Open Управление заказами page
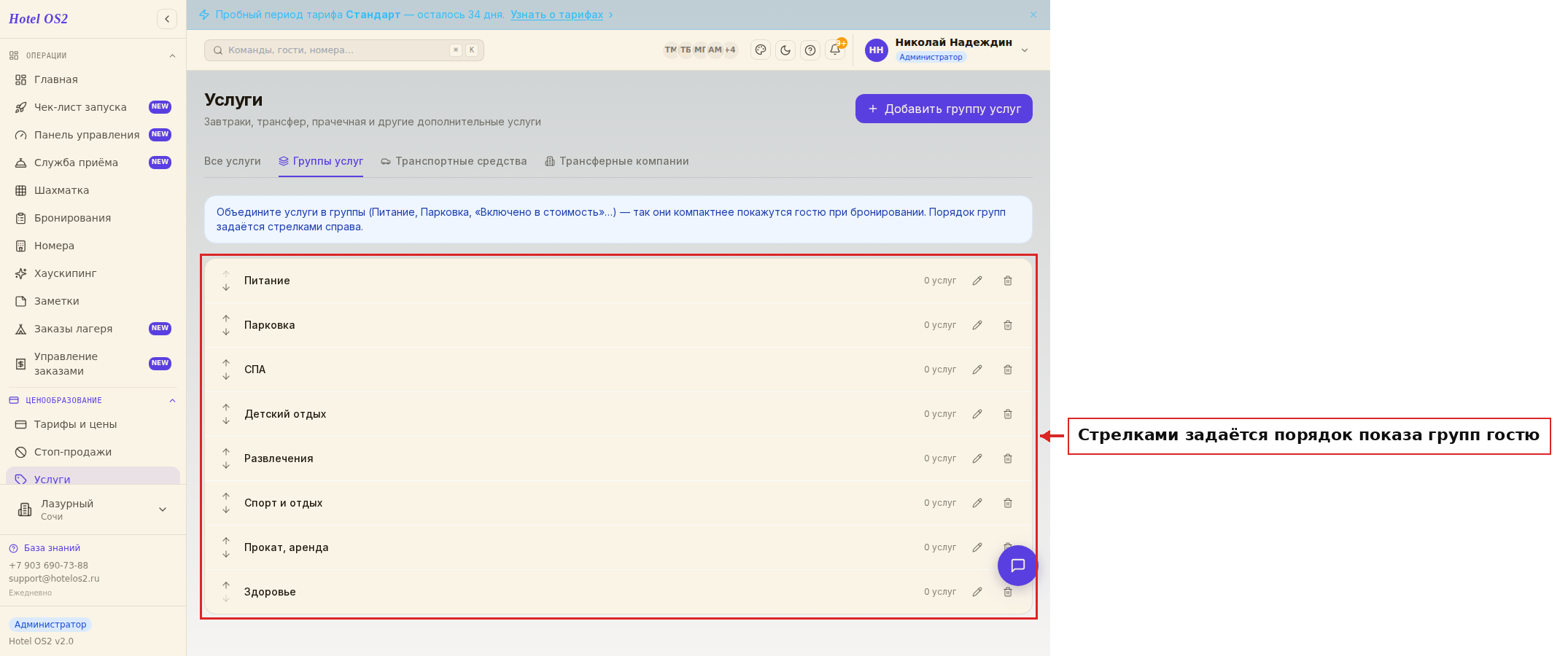This screenshot has width=1568, height=656. (93, 364)
